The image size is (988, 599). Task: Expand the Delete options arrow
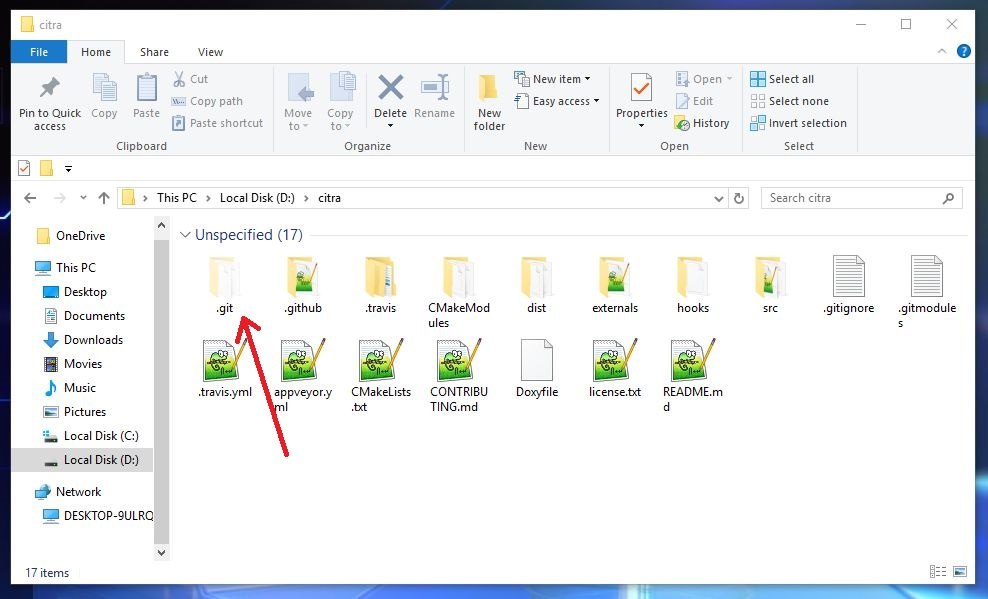(x=390, y=126)
